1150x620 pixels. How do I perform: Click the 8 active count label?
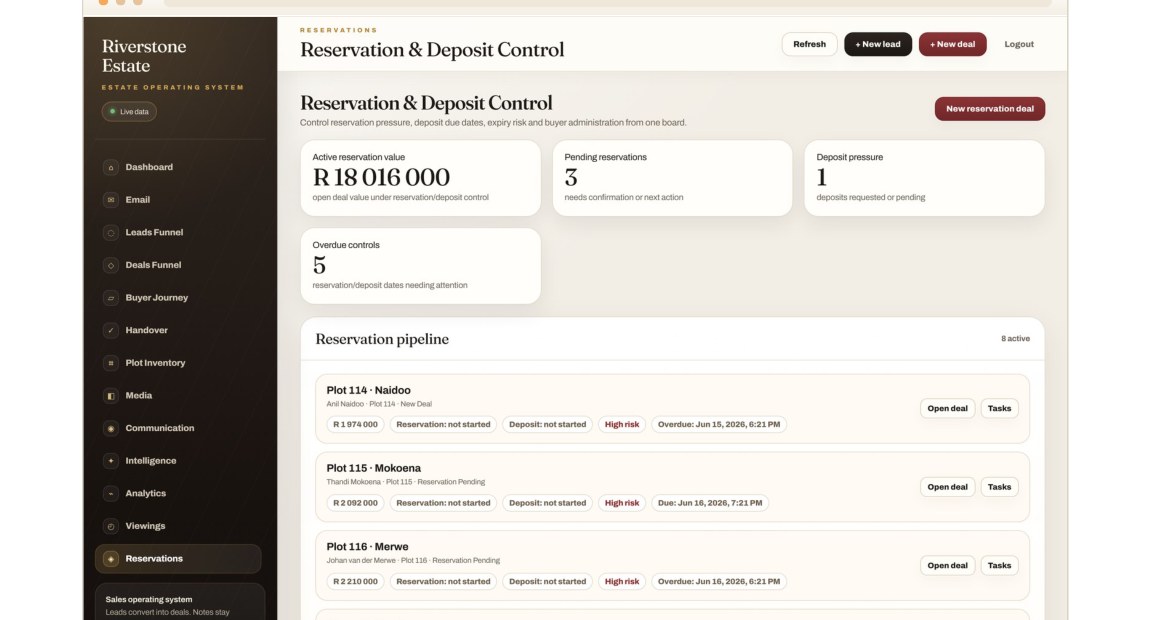[x=1015, y=339]
